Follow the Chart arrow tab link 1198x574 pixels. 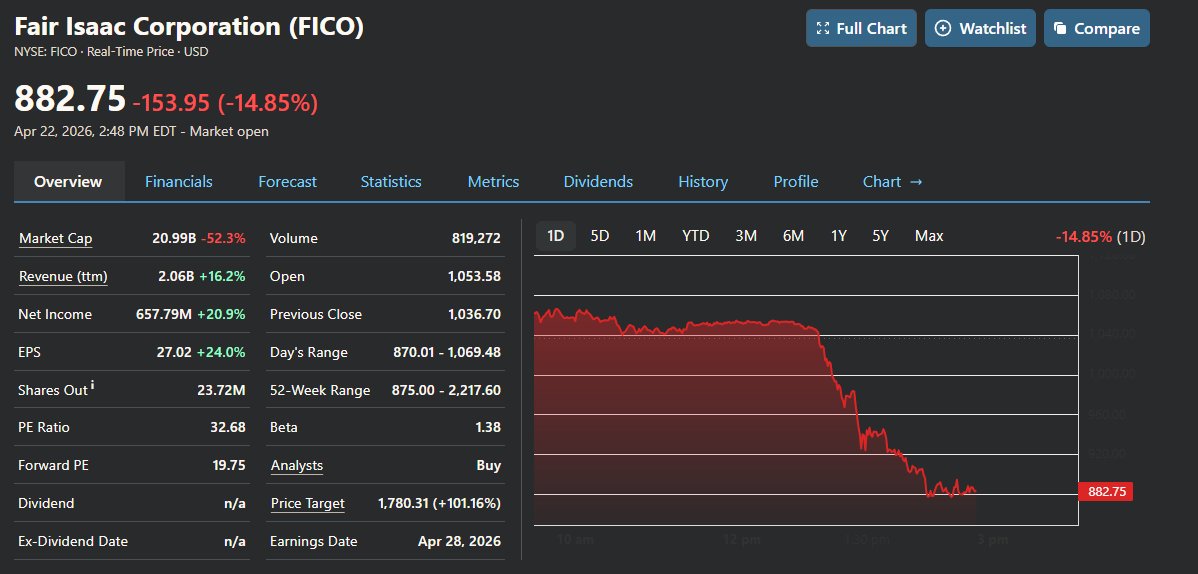(892, 182)
